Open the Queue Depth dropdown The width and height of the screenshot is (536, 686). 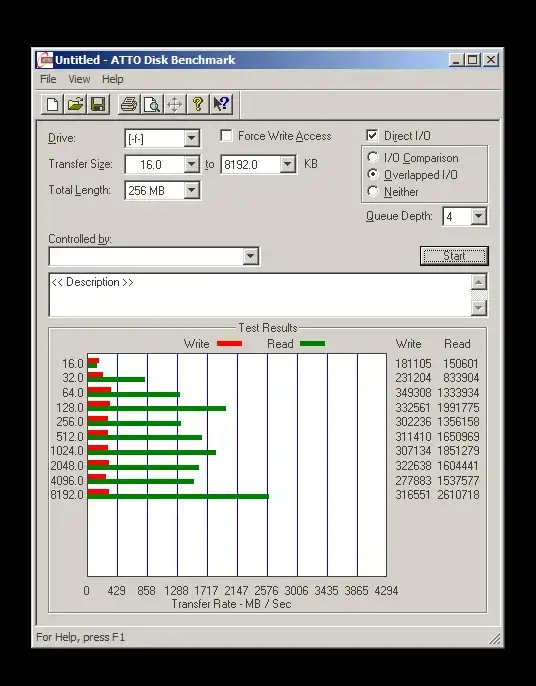pyautogui.click(x=478, y=216)
